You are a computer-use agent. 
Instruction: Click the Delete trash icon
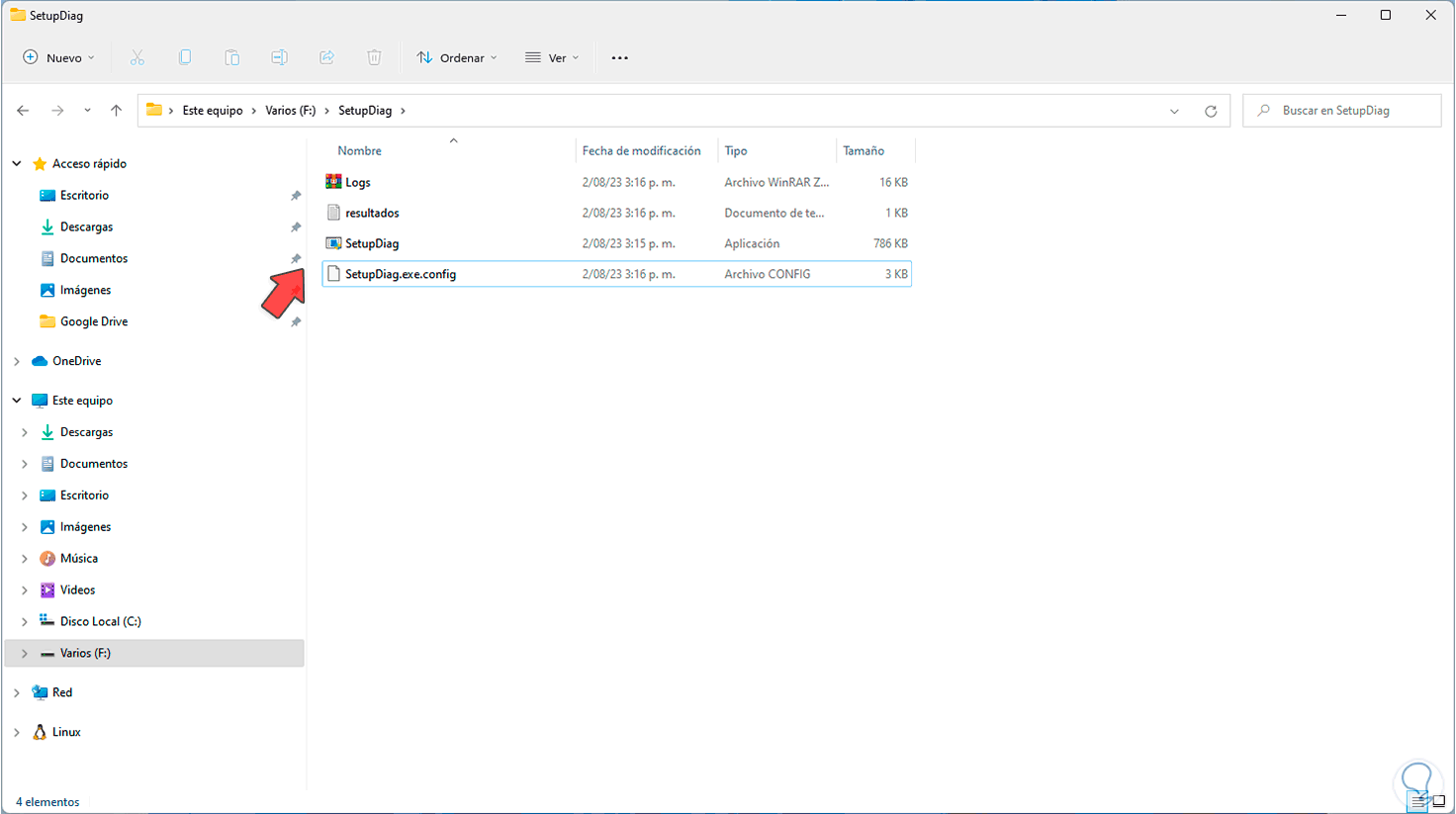[375, 57]
